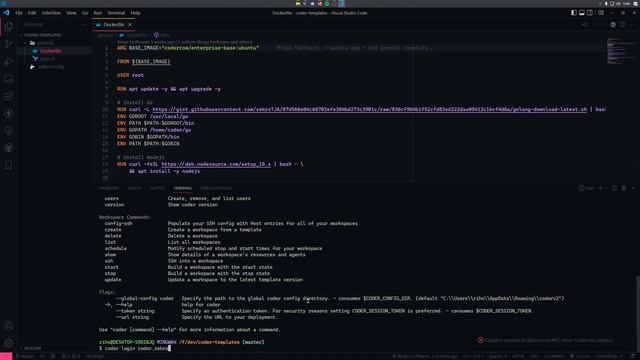Viewport: 640px width, 360px height.
Task: Click the master branch in status bar
Action: pyautogui.click(x=25, y=356)
